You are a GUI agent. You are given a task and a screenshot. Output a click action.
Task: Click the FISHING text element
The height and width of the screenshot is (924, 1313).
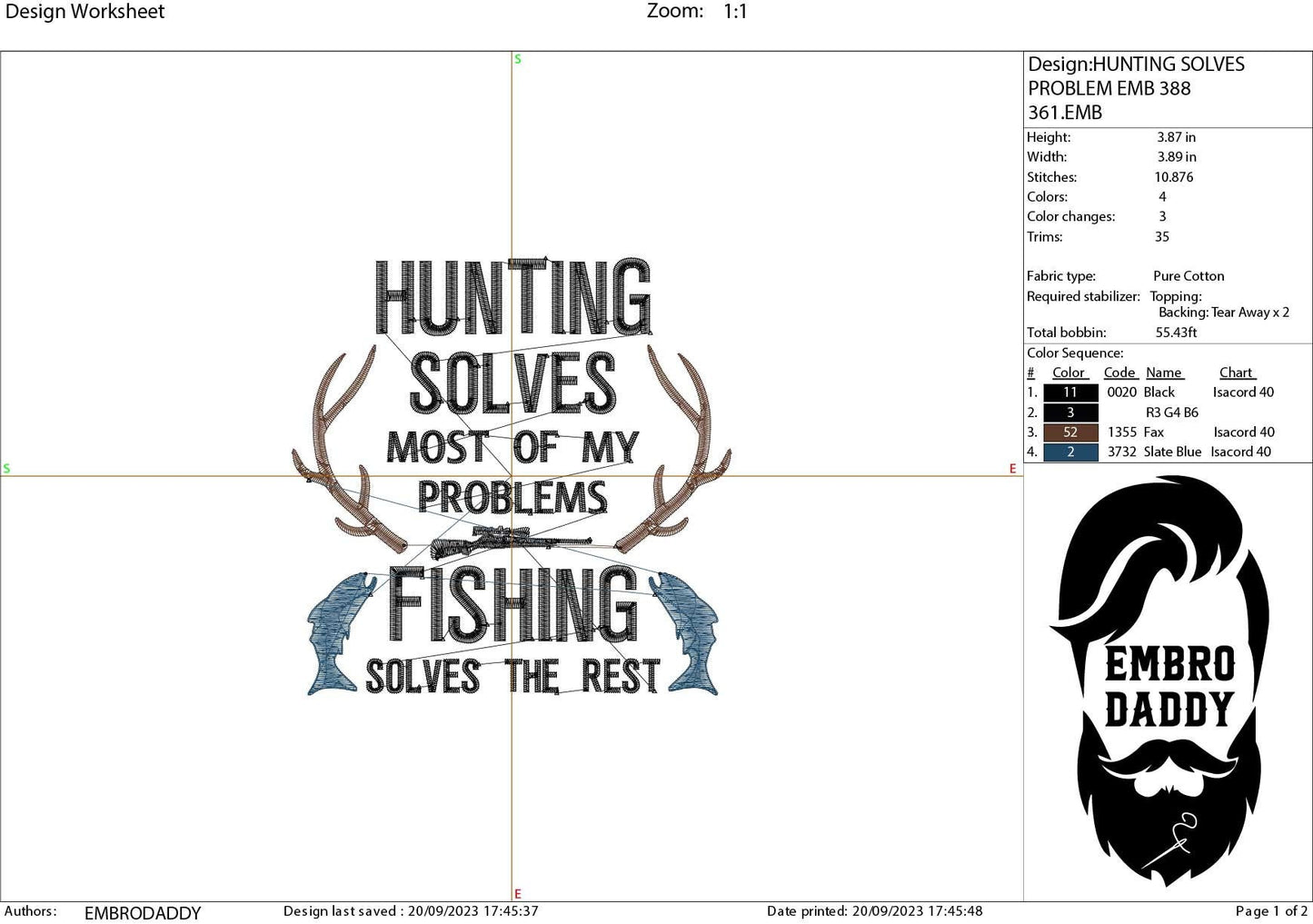tap(518, 604)
